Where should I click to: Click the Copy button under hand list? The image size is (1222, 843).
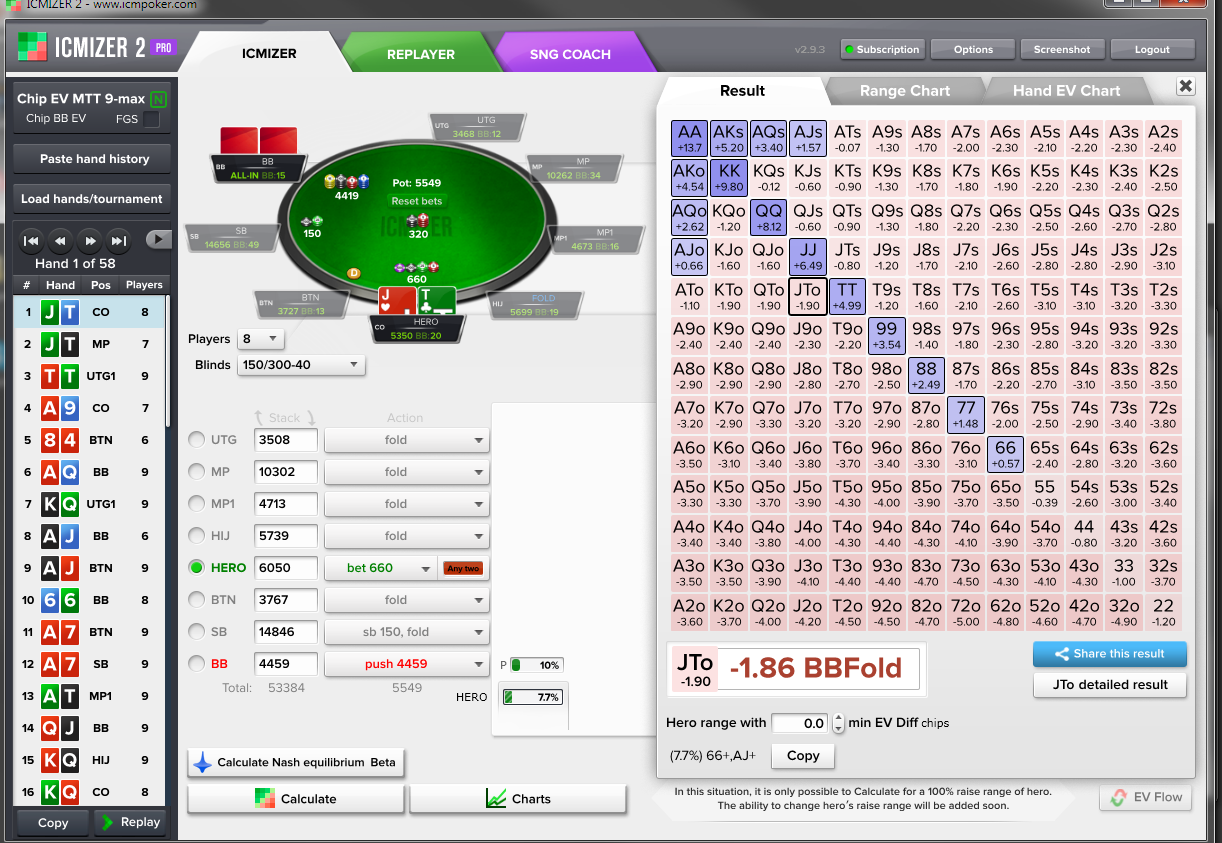[53, 822]
